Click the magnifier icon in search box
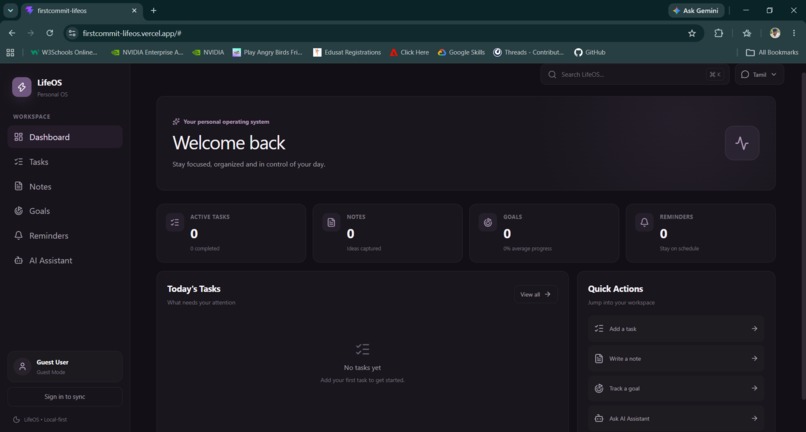806x432 pixels. point(552,75)
